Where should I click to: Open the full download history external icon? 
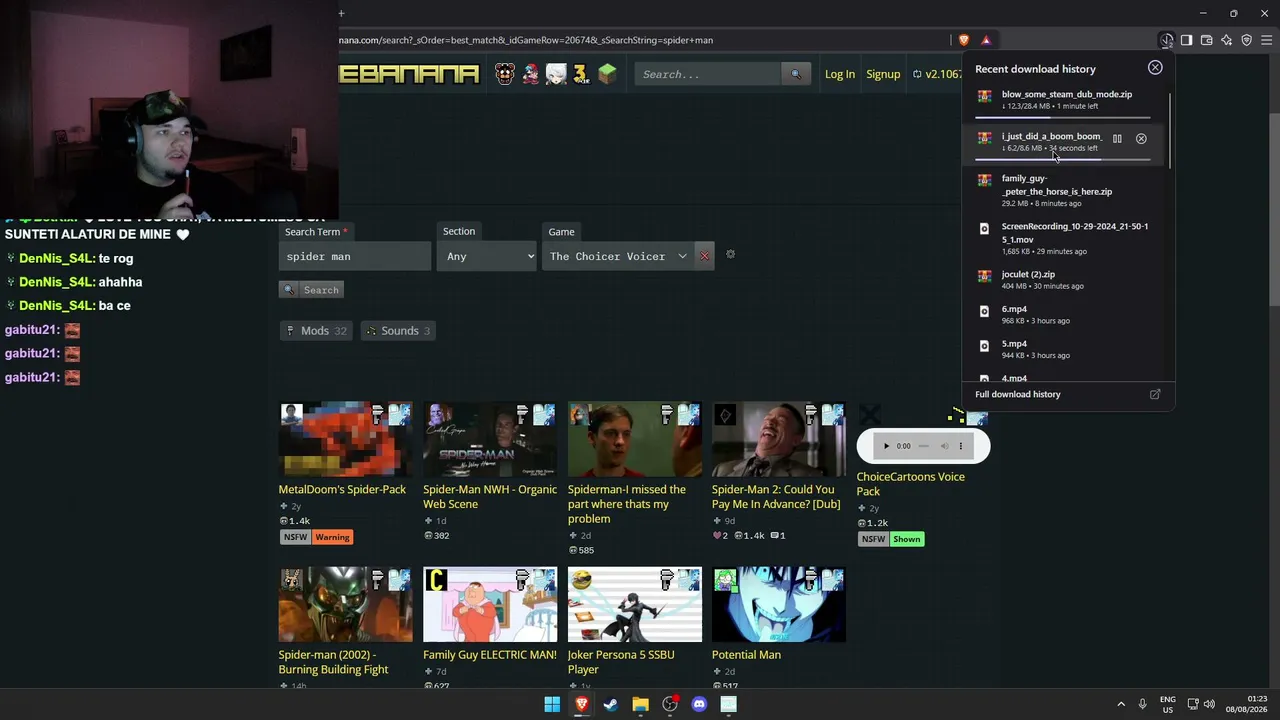click(x=1155, y=394)
